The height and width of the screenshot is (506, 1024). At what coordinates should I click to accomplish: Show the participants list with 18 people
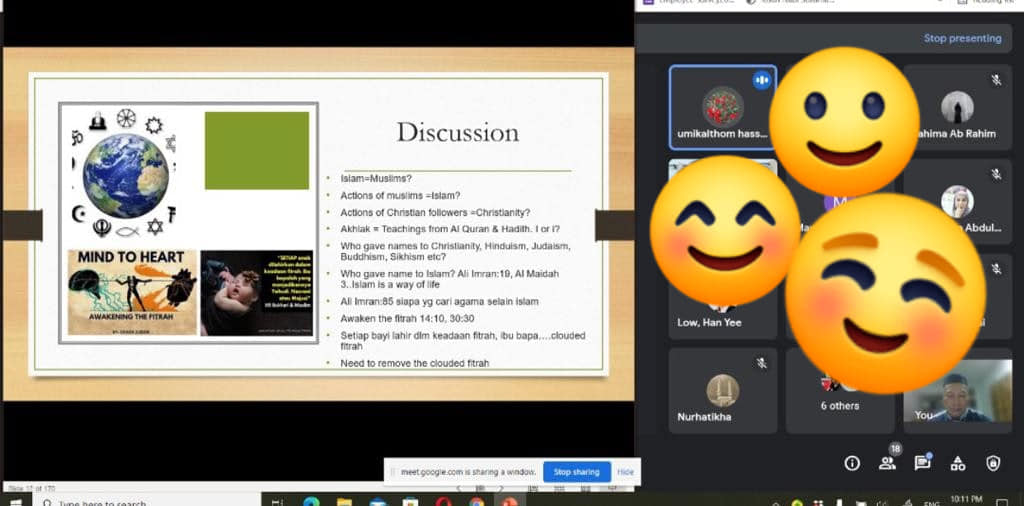887,462
